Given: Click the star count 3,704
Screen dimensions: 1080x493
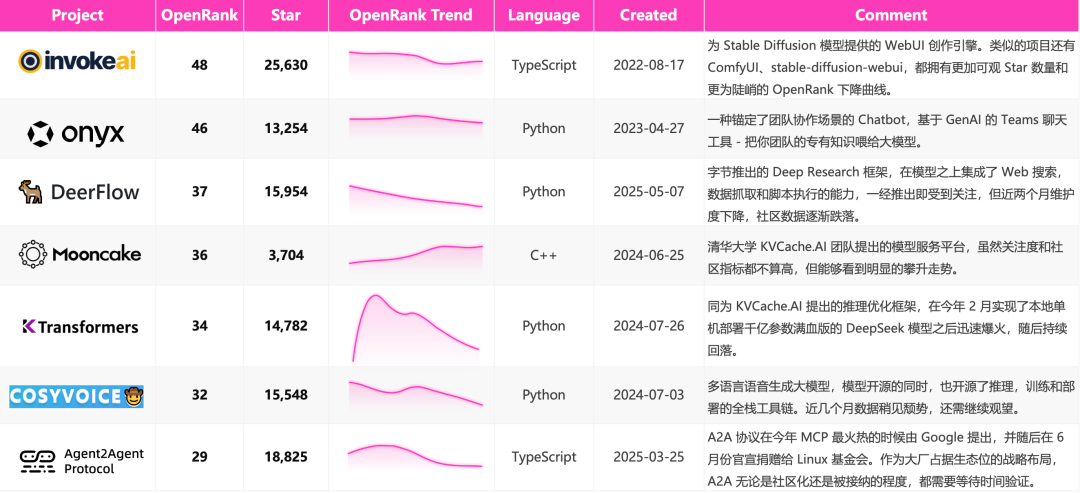Looking at the screenshot, I should 286,255.
